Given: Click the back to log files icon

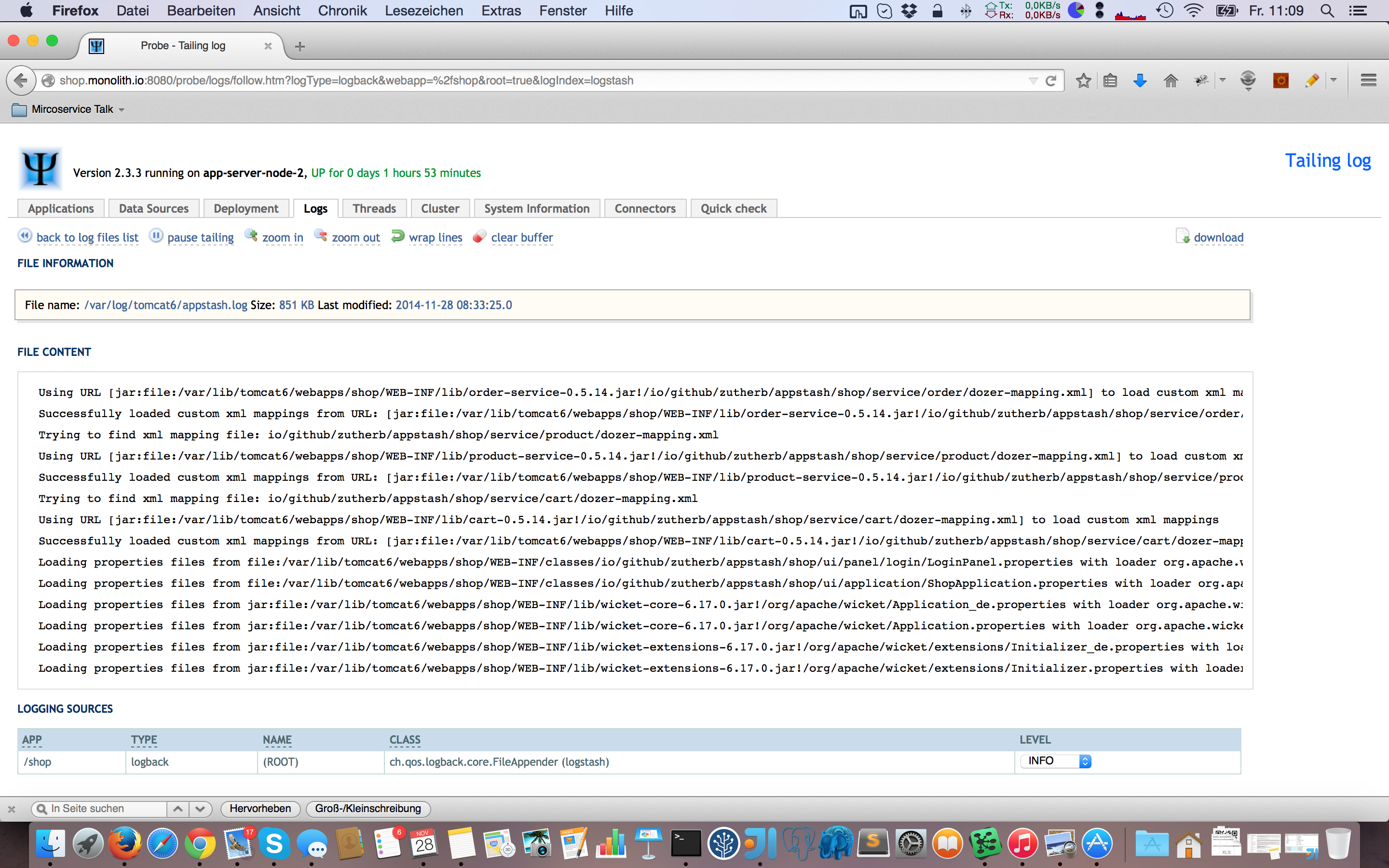Looking at the screenshot, I should (25, 236).
